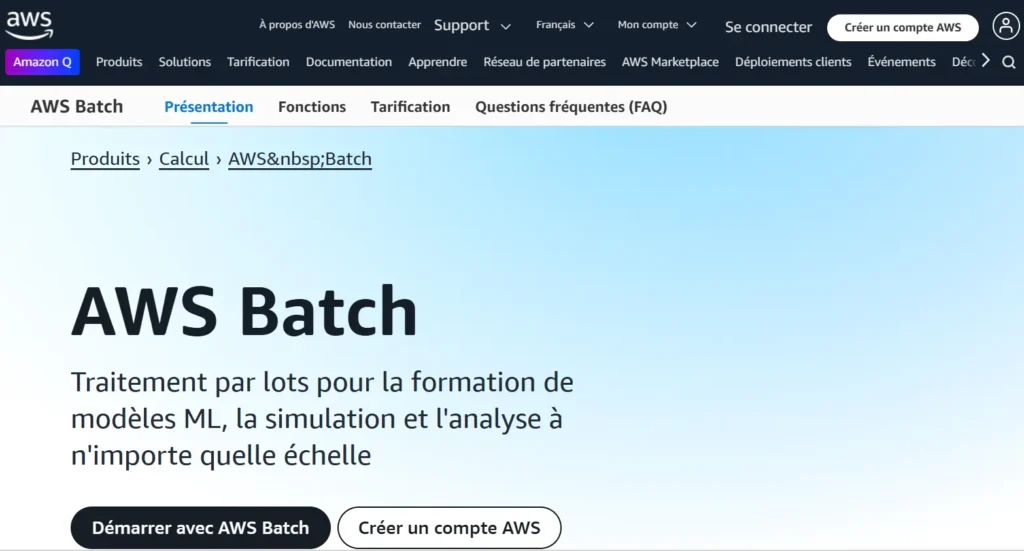Open the user profile icon
This screenshot has width=1024, height=551.
pos(1005,27)
